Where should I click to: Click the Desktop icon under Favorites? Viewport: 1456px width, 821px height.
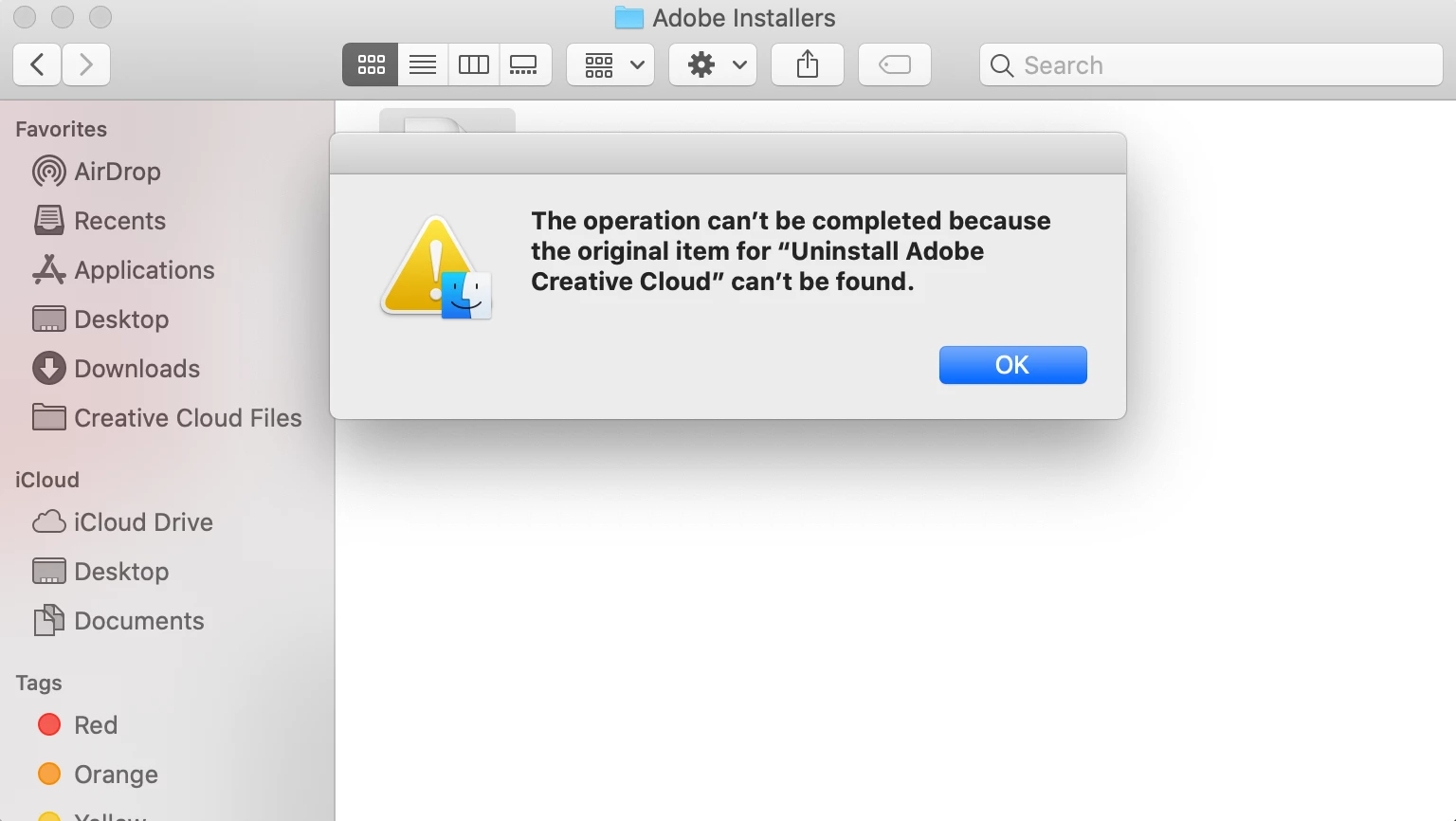pyautogui.click(x=49, y=319)
